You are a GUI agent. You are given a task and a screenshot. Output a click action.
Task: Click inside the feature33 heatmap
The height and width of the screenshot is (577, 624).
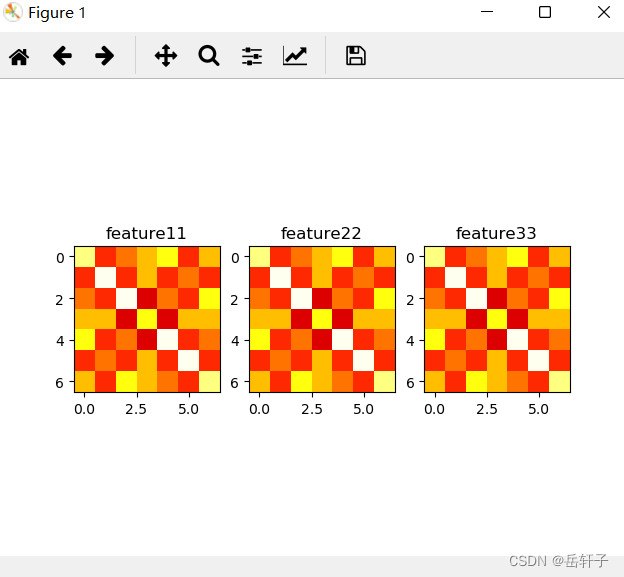point(497,319)
